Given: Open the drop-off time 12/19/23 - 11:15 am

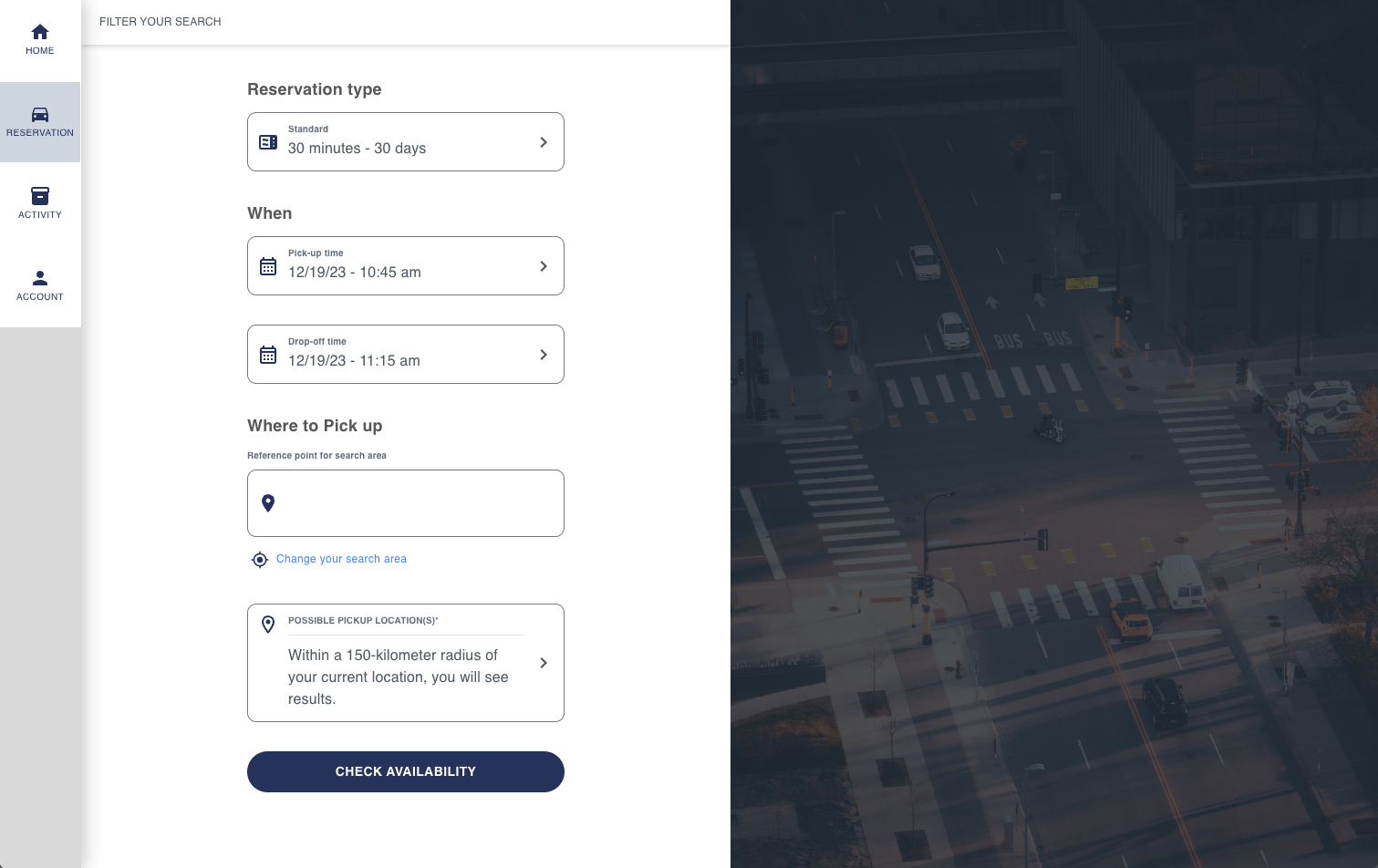Looking at the screenshot, I should (406, 355).
